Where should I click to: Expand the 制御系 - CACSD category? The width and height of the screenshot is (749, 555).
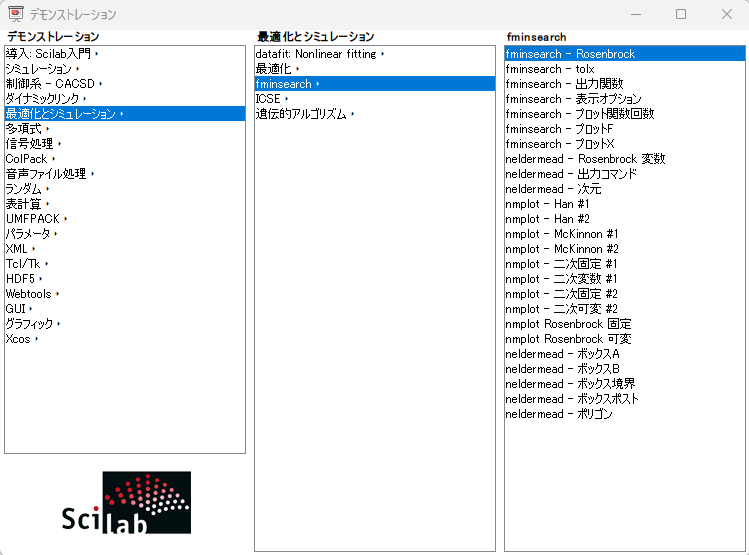point(50,84)
